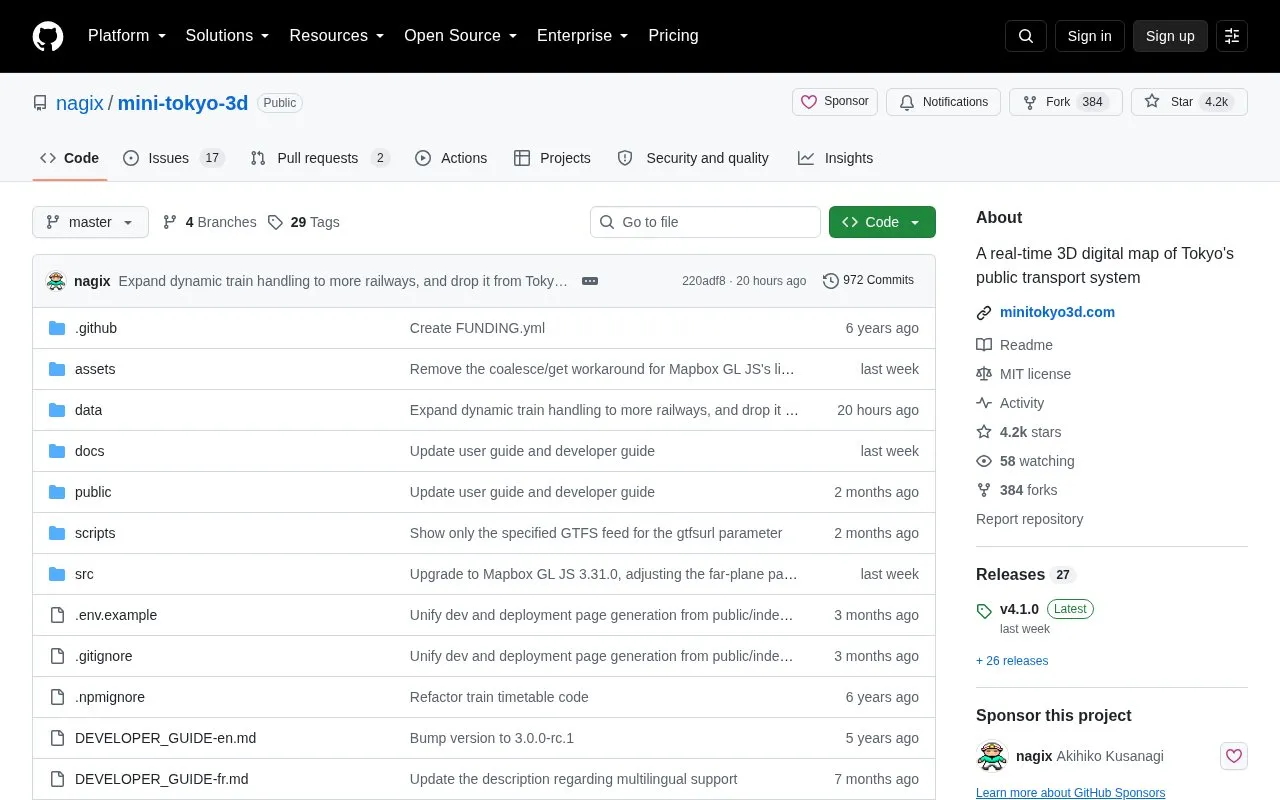Switch to the Issues tab
Screen dimensions: 1280x800
(x=174, y=158)
